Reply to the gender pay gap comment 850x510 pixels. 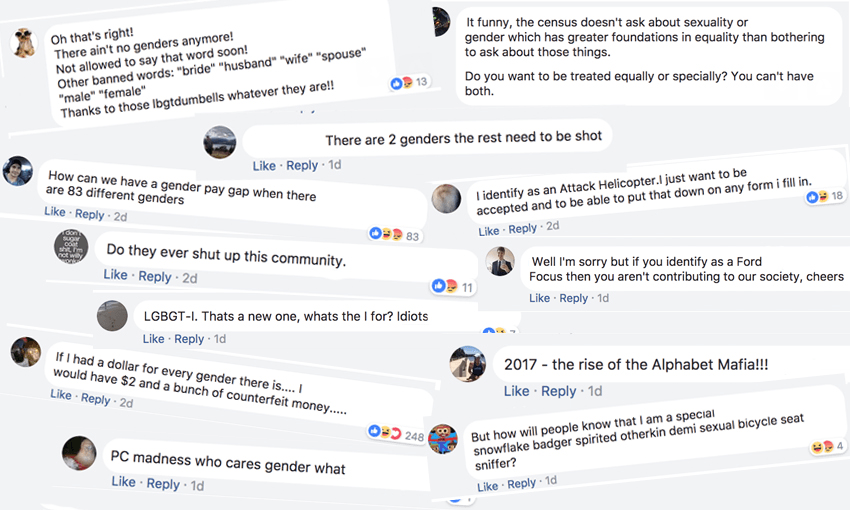point(89,214)
